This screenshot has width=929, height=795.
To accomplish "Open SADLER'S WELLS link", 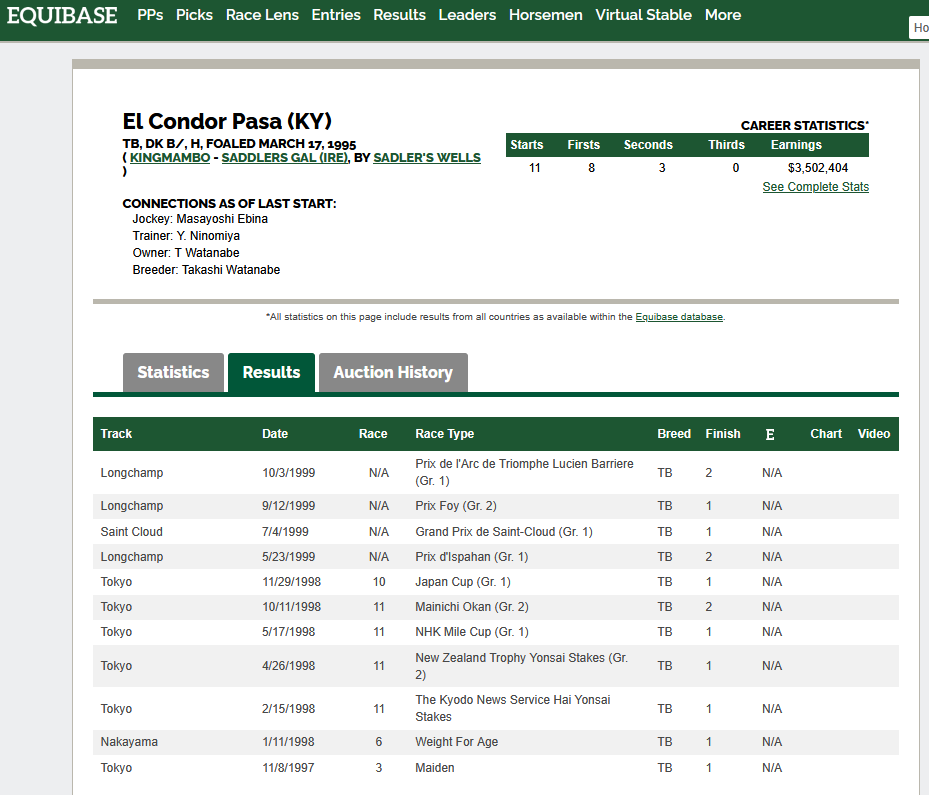I will pyautogui.click(x=427, y=158).
